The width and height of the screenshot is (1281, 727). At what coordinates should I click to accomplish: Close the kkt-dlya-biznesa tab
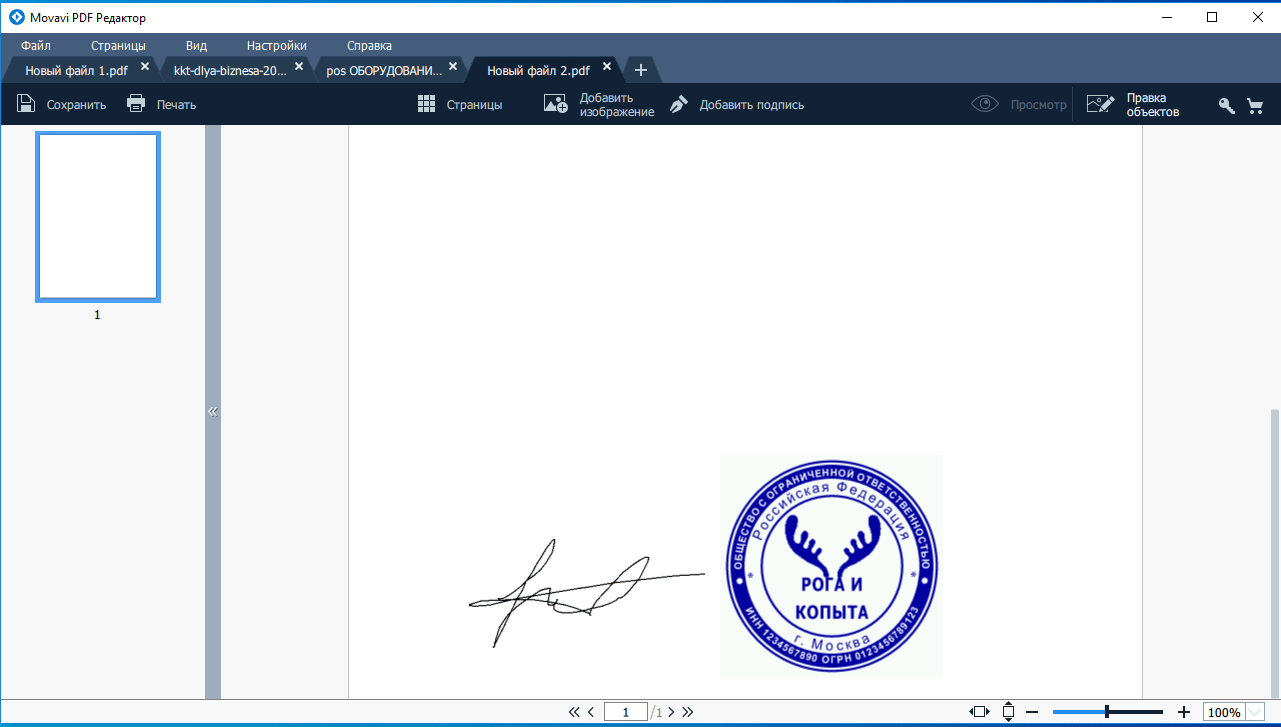click(299, 67)
